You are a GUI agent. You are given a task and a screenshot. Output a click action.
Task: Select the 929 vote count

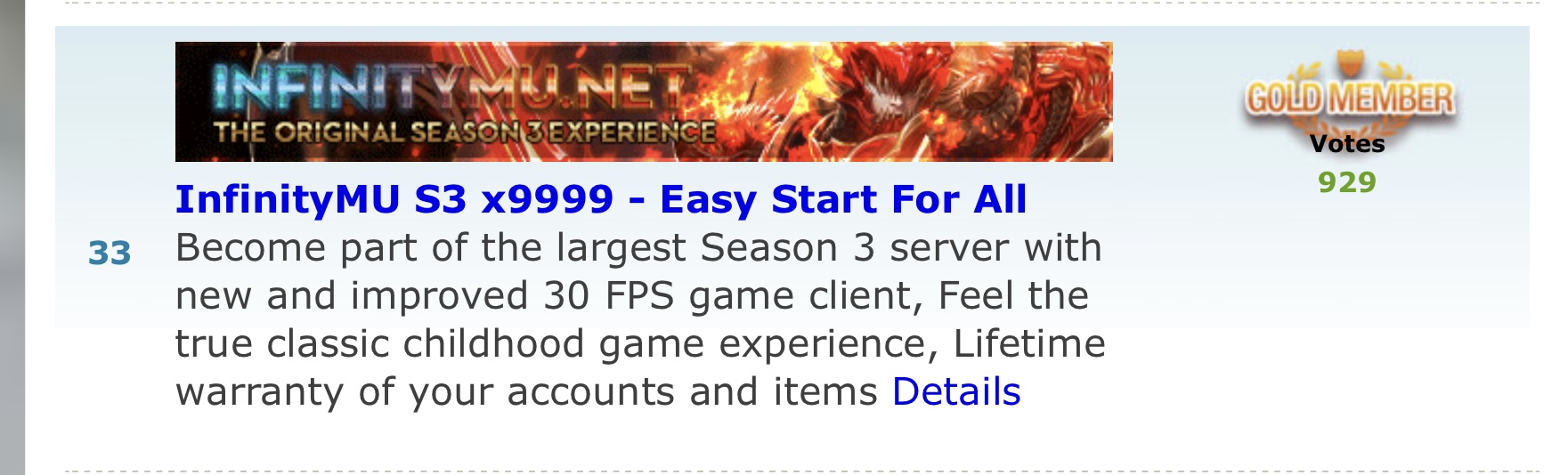click(x=1347, y=182)
